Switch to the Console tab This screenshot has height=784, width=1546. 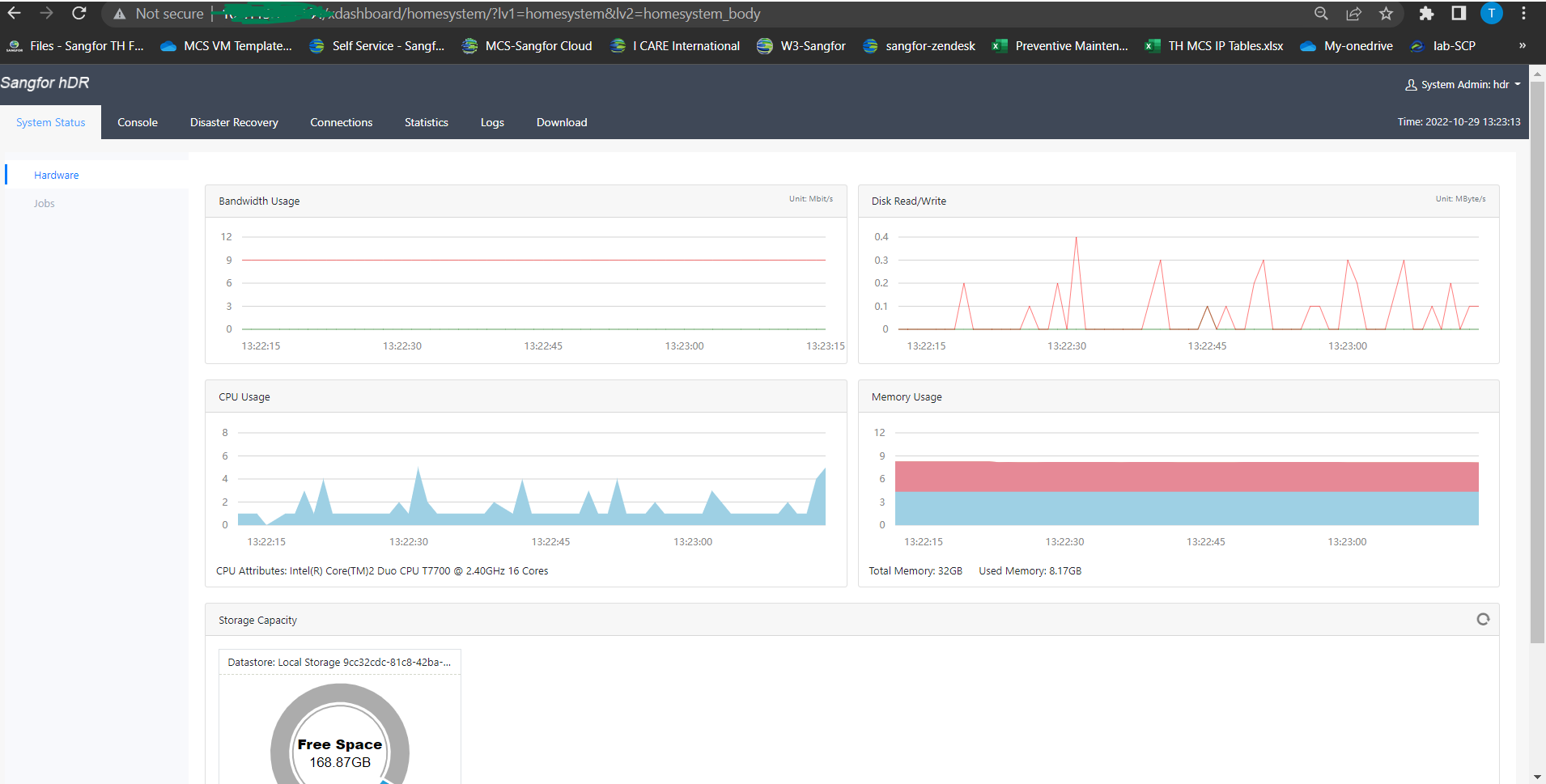point(137,122)
